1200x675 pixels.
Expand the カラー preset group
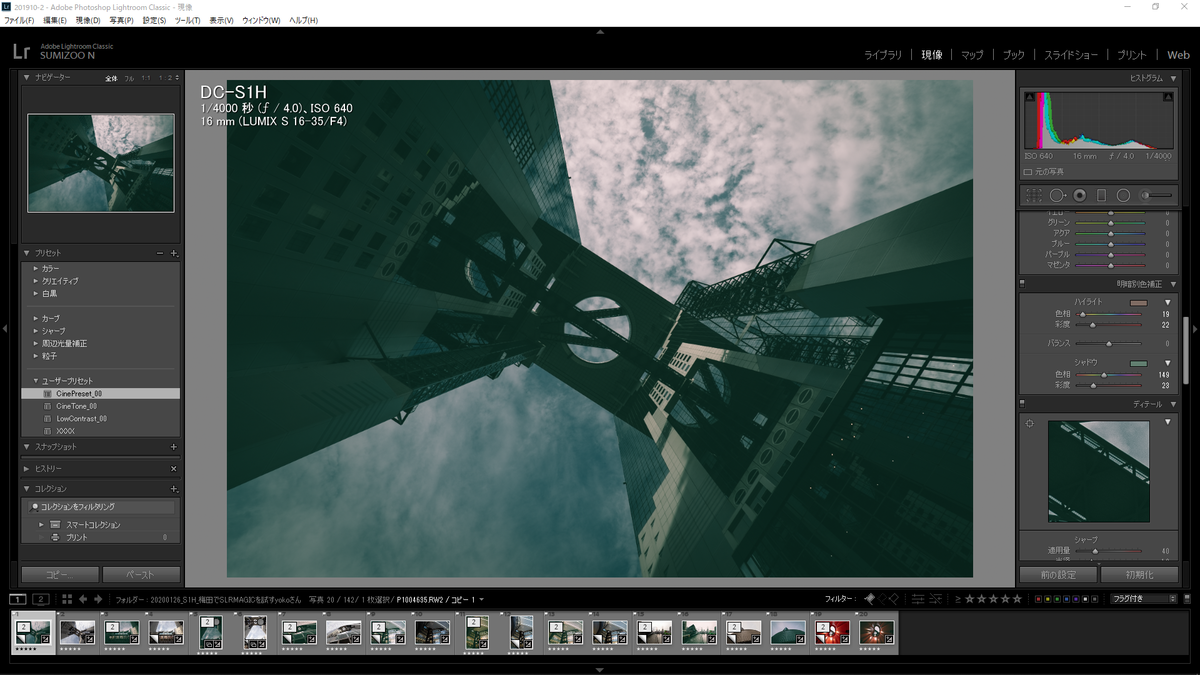click(x=37, y=269)
